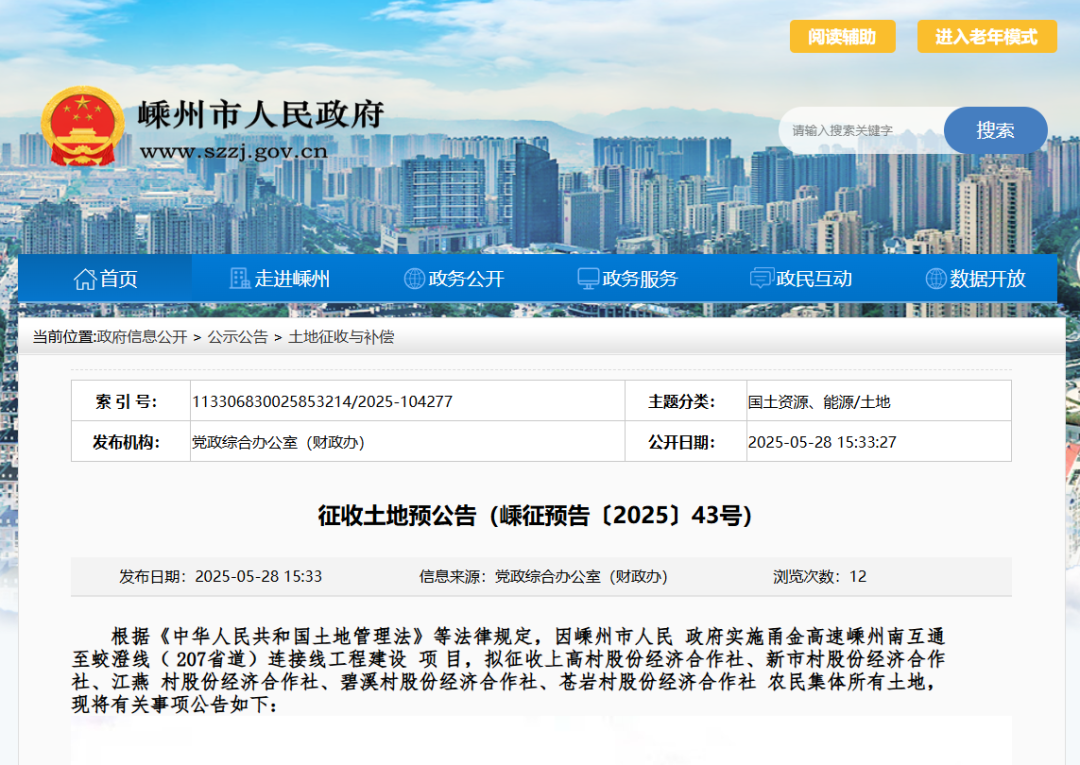The width and height of the screenshot is (1080, 765).
Task: Go to 政务公开 section
Action: tap(466, 279)
